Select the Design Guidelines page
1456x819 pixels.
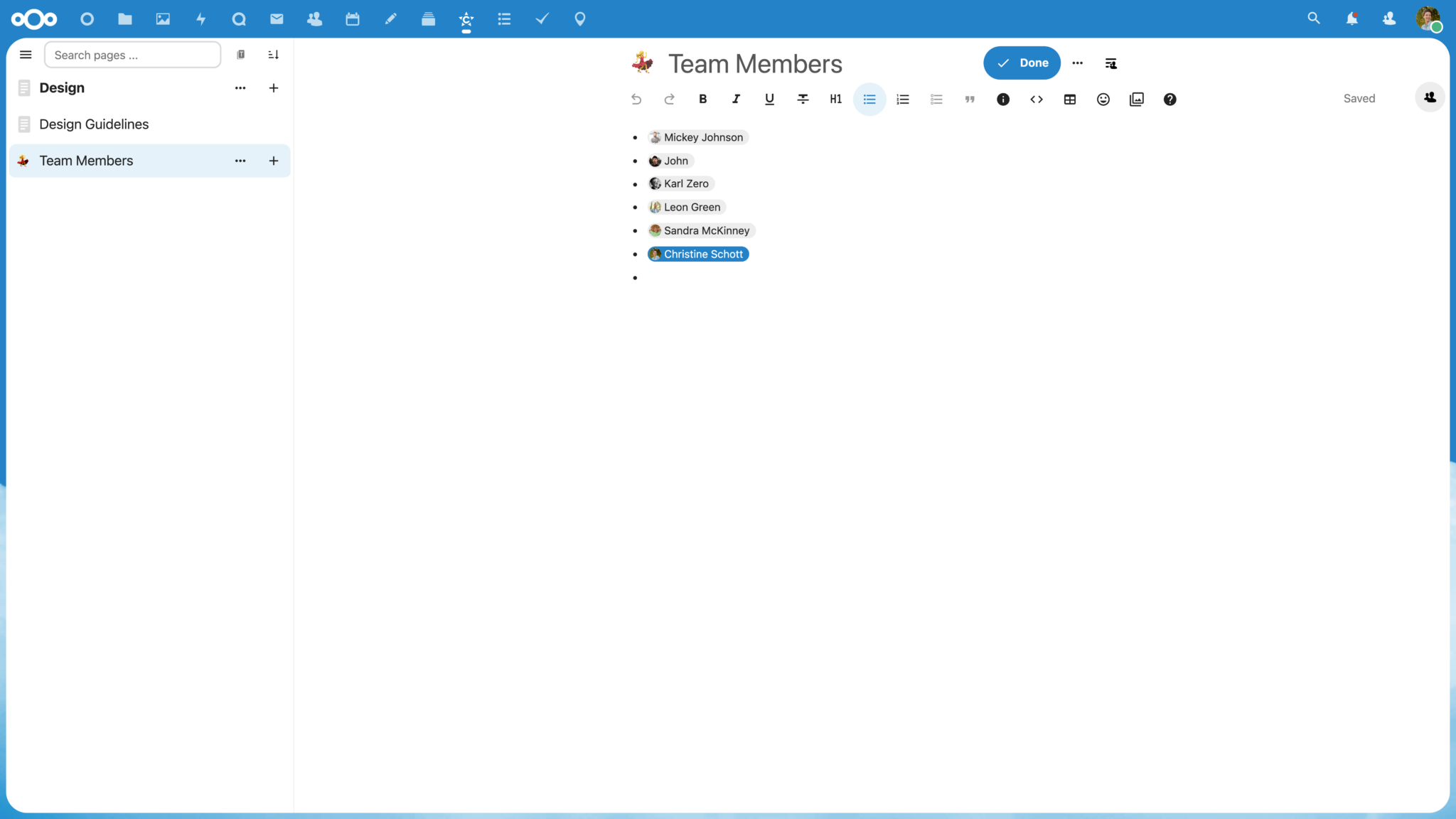click(95, 124)
